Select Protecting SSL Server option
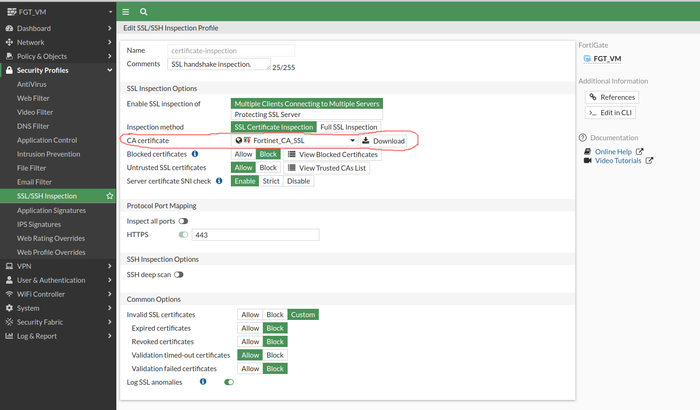The height and width of the screenshot is (410, 700). click(307, 114)
